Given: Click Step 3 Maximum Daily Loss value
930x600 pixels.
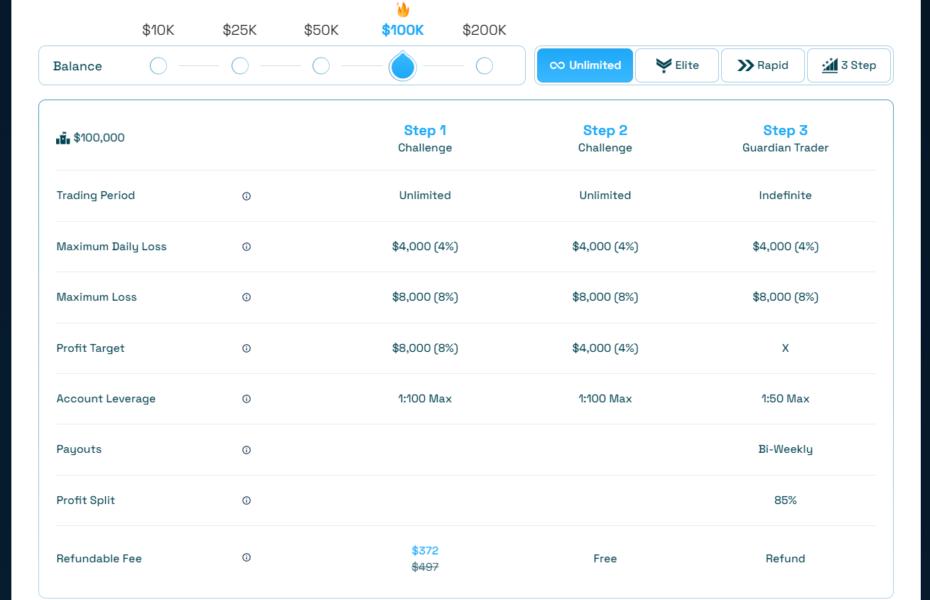Looking at the screenshot, I should pos(785,247).
